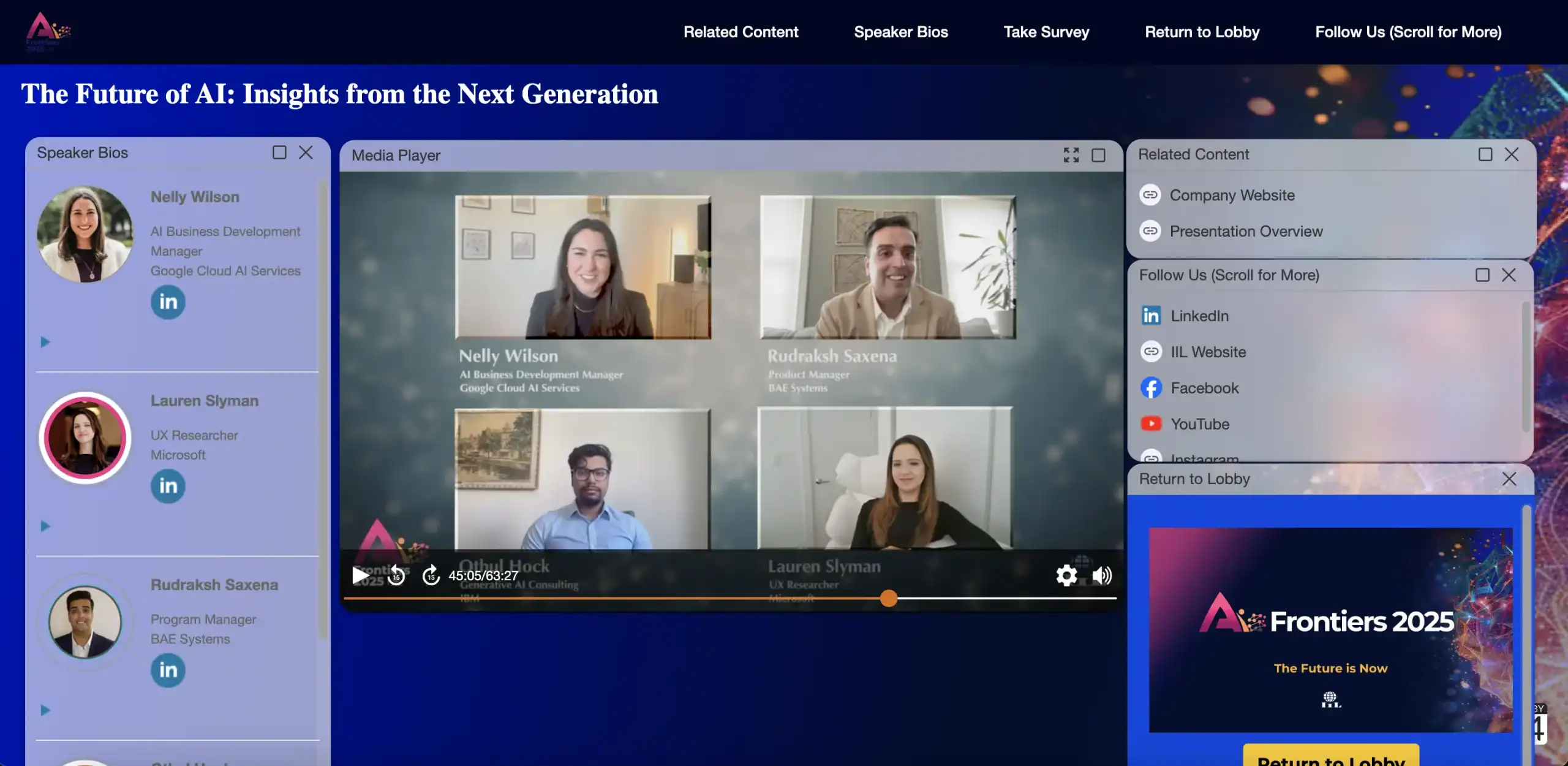This screenshot has height=766, width=1568.
Task: Close the Speaker Bios panel
Action: pyautogui.click(x=306, y=152)
